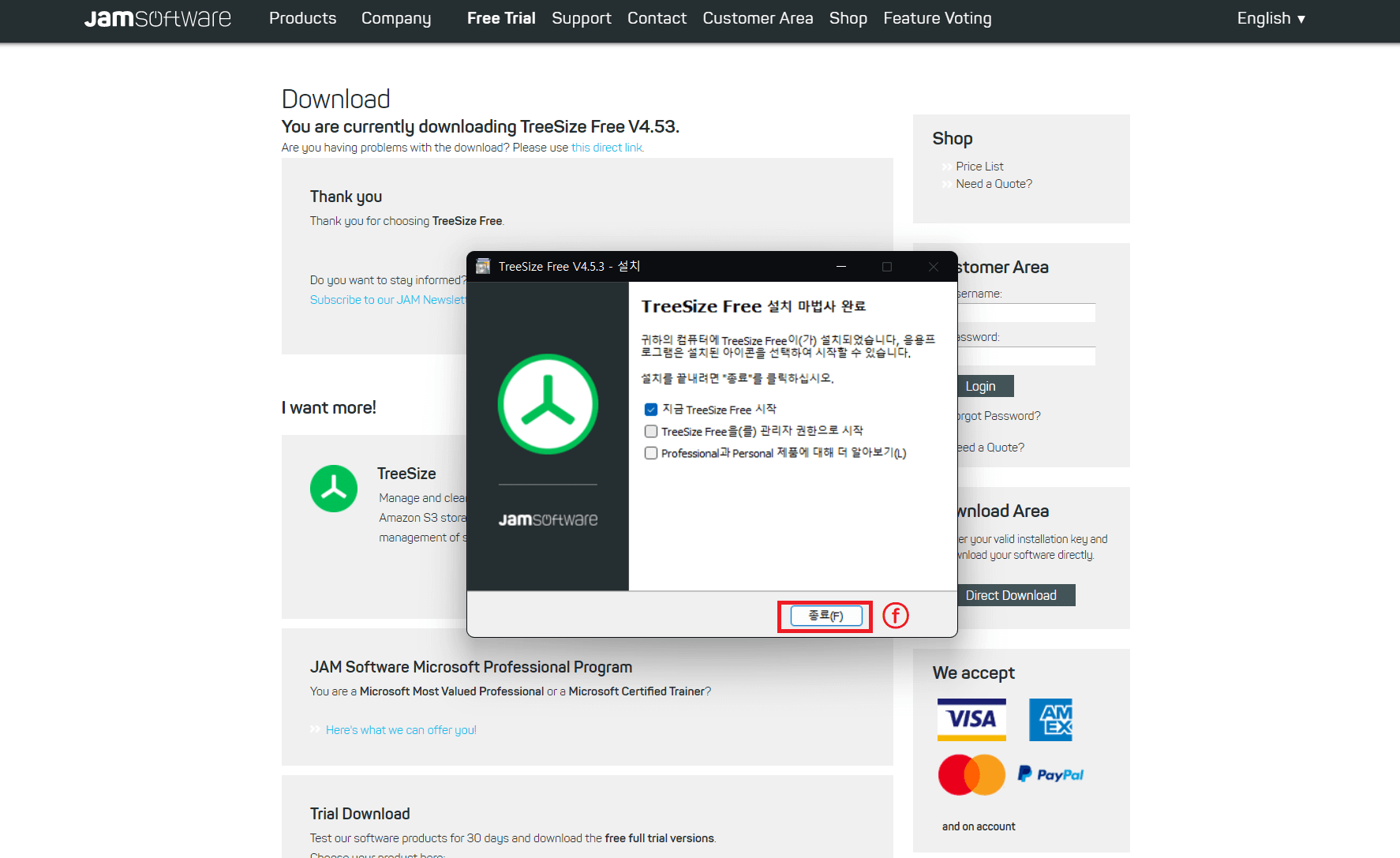Click the Forgot Password link
The width and height of the screenshot is (1400, 858).
[x=999, y=416]
